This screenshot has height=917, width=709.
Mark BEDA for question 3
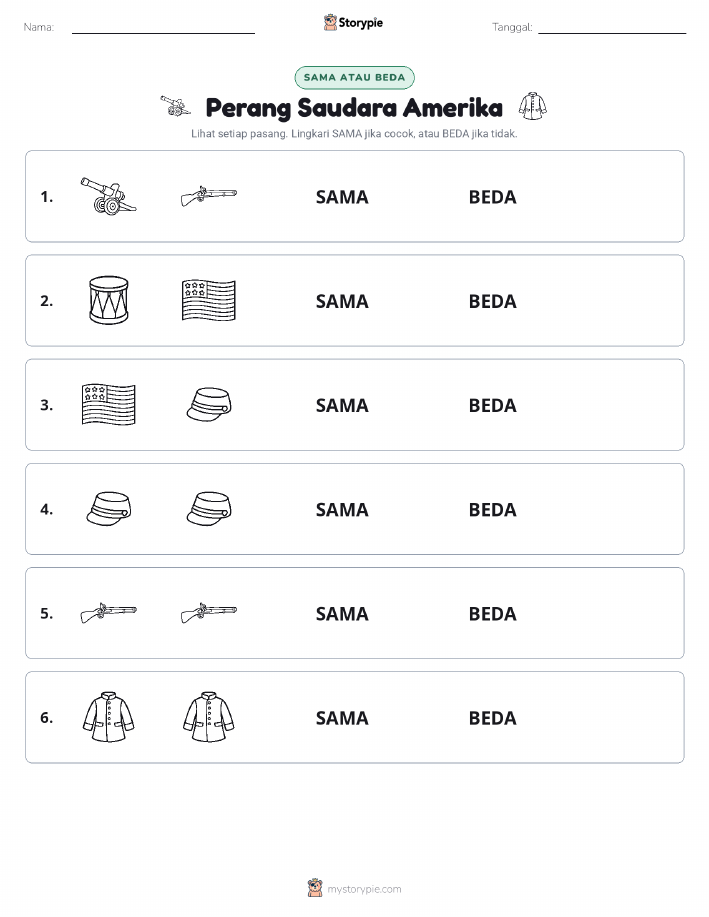click(x=493, y=405)
